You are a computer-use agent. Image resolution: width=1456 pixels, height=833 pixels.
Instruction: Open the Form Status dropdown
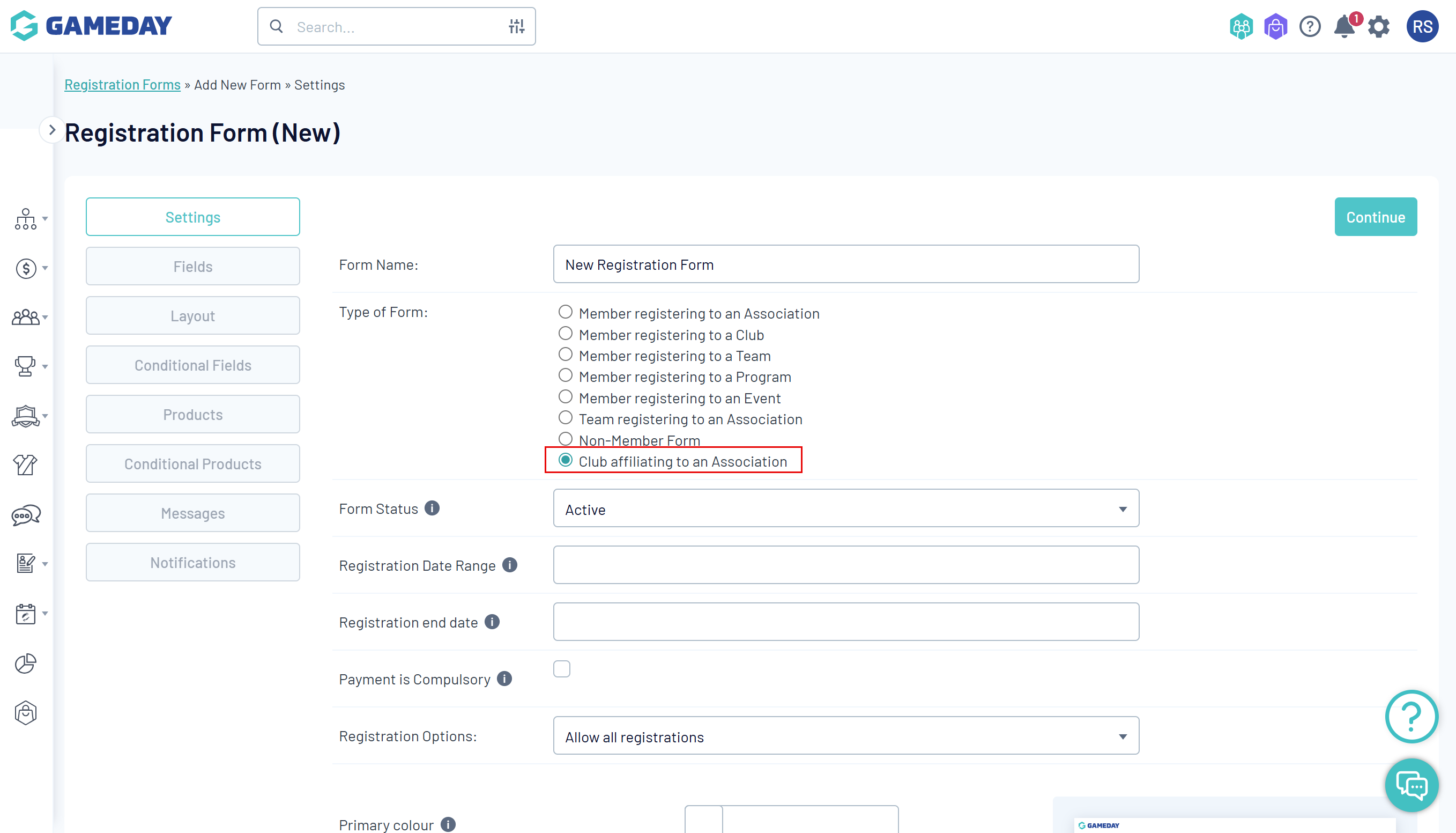[x=845, y=508]
